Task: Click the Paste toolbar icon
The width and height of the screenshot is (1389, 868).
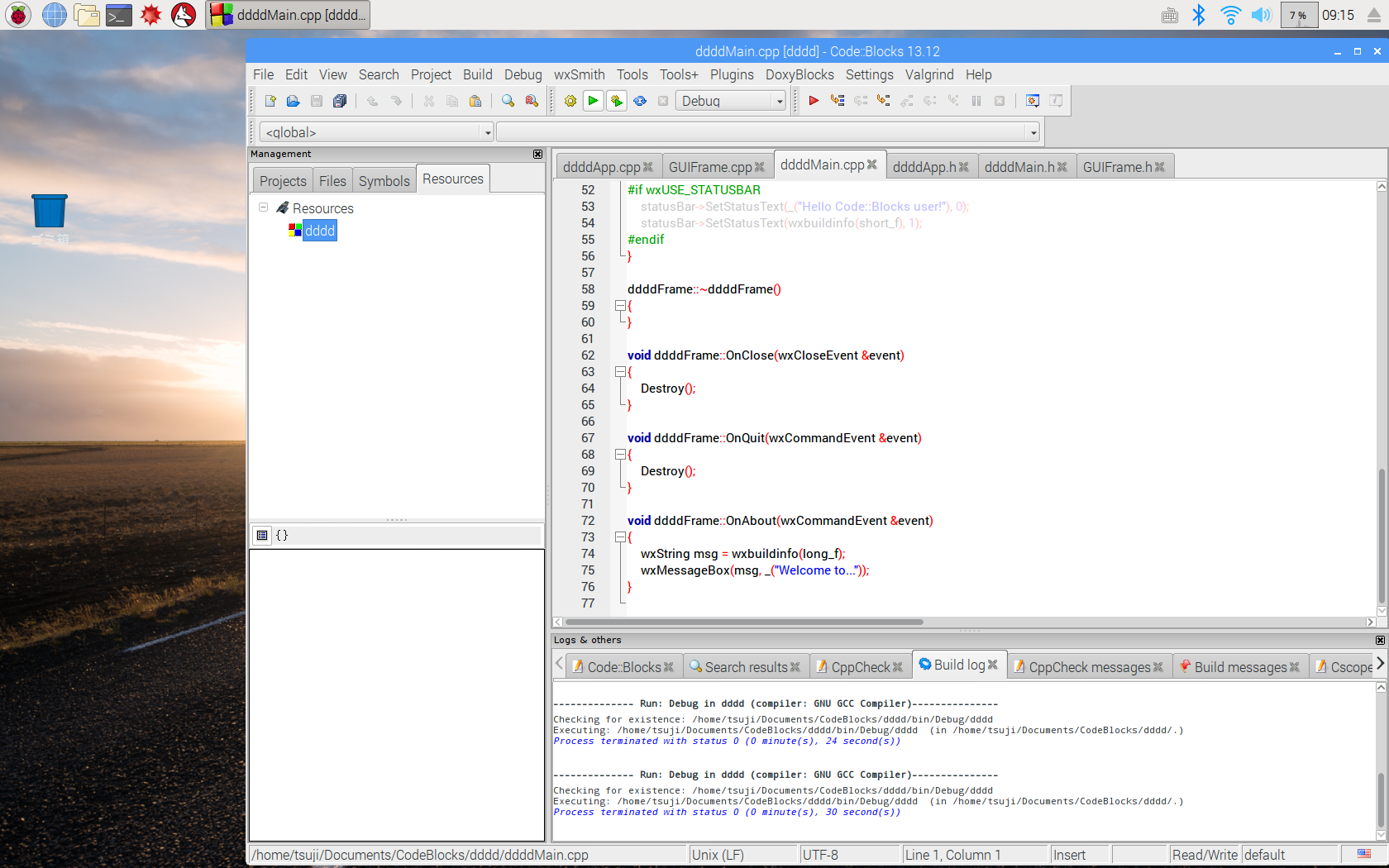Action: pos(475,101)
